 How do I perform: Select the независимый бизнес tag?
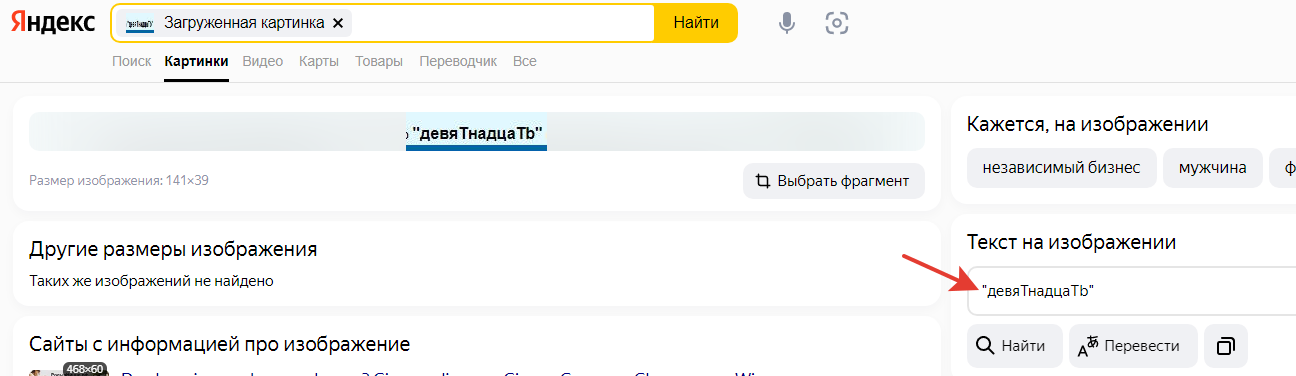[x=1061, y=168]
